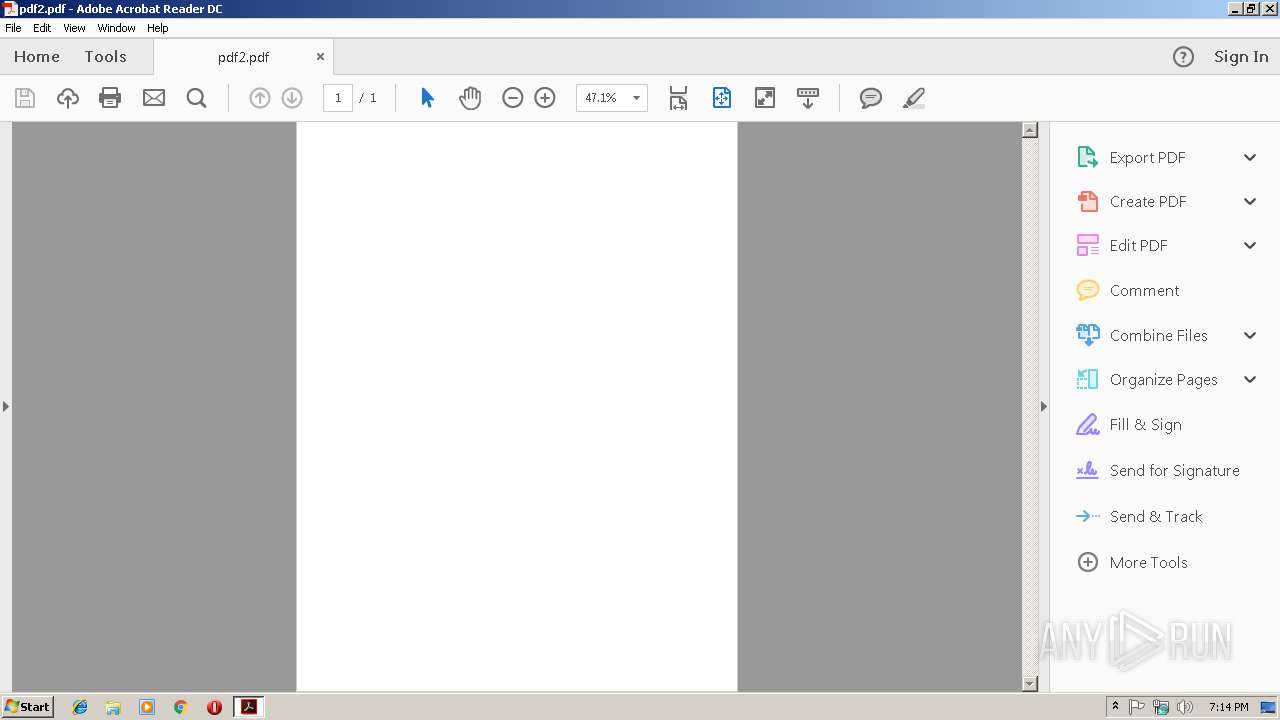Activate the Selection arrow tool
This screenshot has height=720, width=1280.
pos(427,98)
